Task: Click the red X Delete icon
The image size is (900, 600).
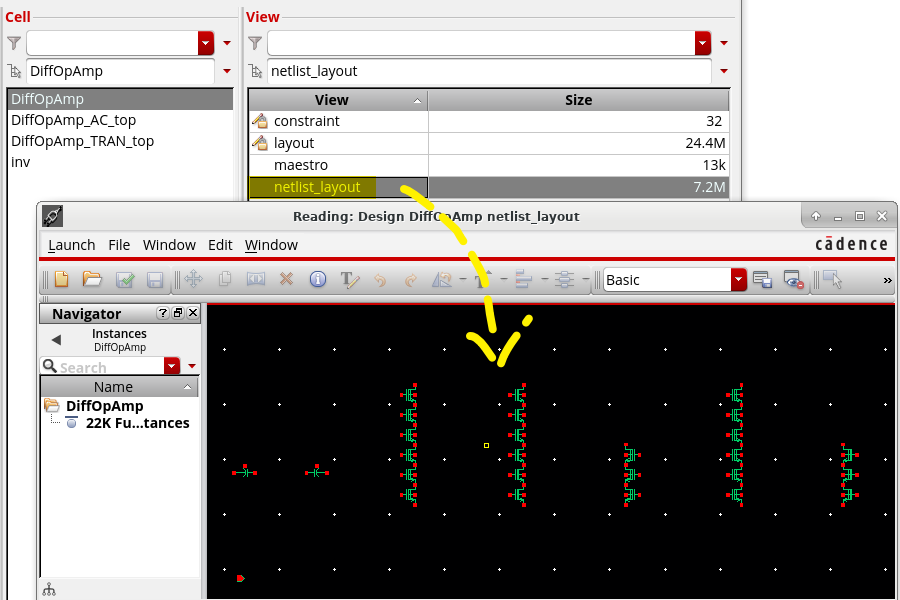Action: coord(286,280)
